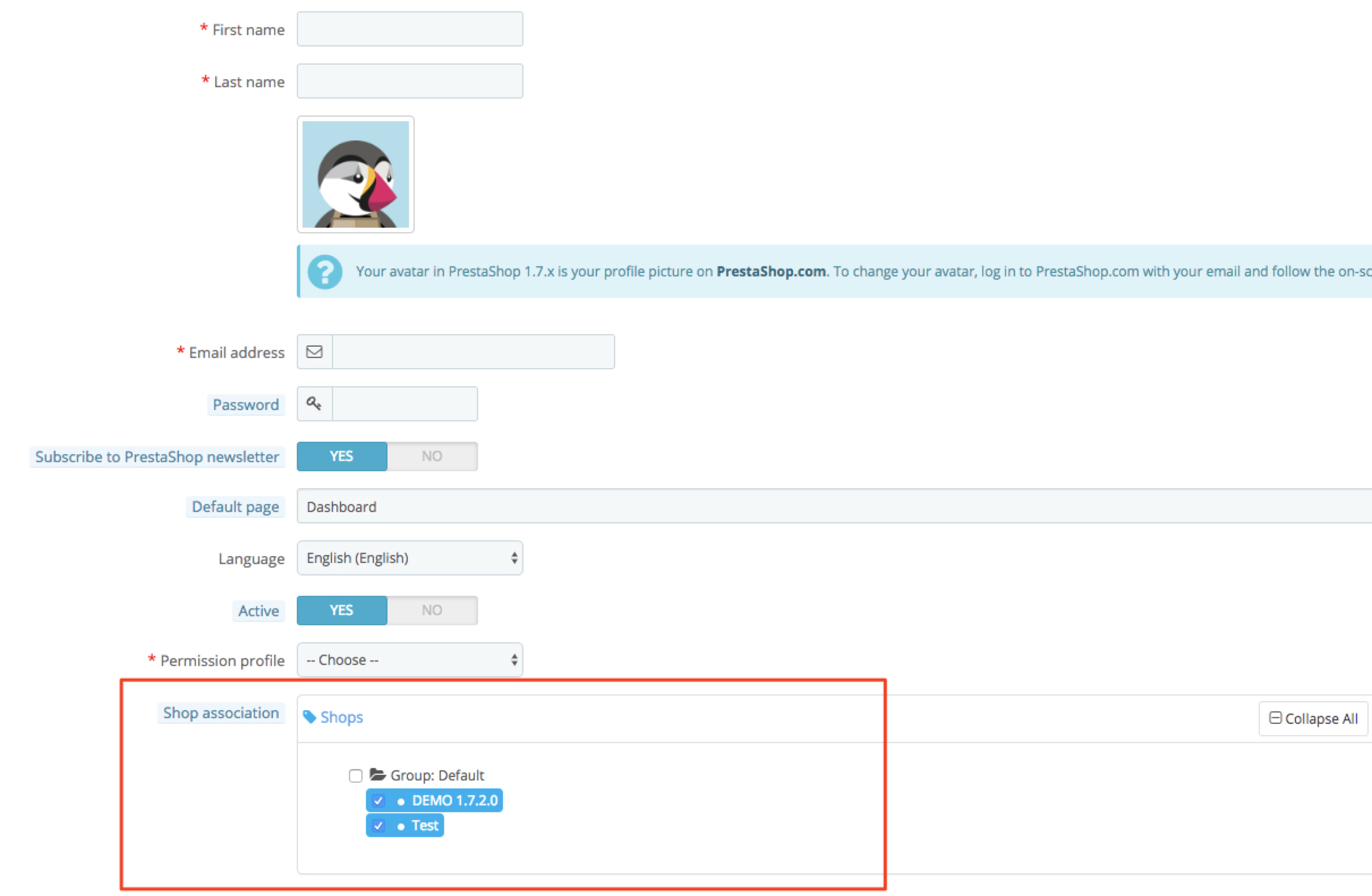Focus the First name input field
Screen dimensions: 1372x896
pyautogui.click(x=410, y=29)
